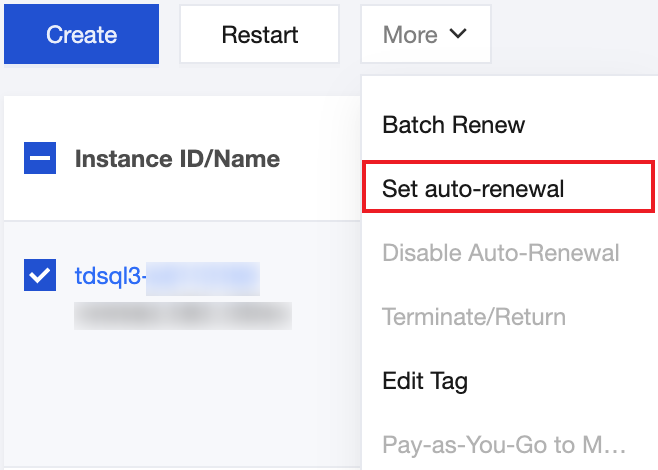This screenshot has height=470, width=658.
Task: Click the white checkmark icon beside tdsql3
Action: pos(40,275)
